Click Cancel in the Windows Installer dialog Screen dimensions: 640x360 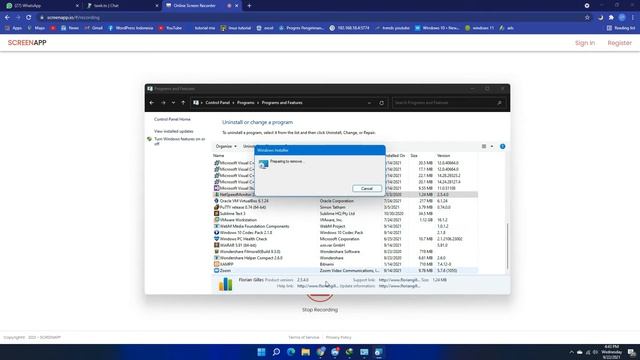(x=367, y=189)
